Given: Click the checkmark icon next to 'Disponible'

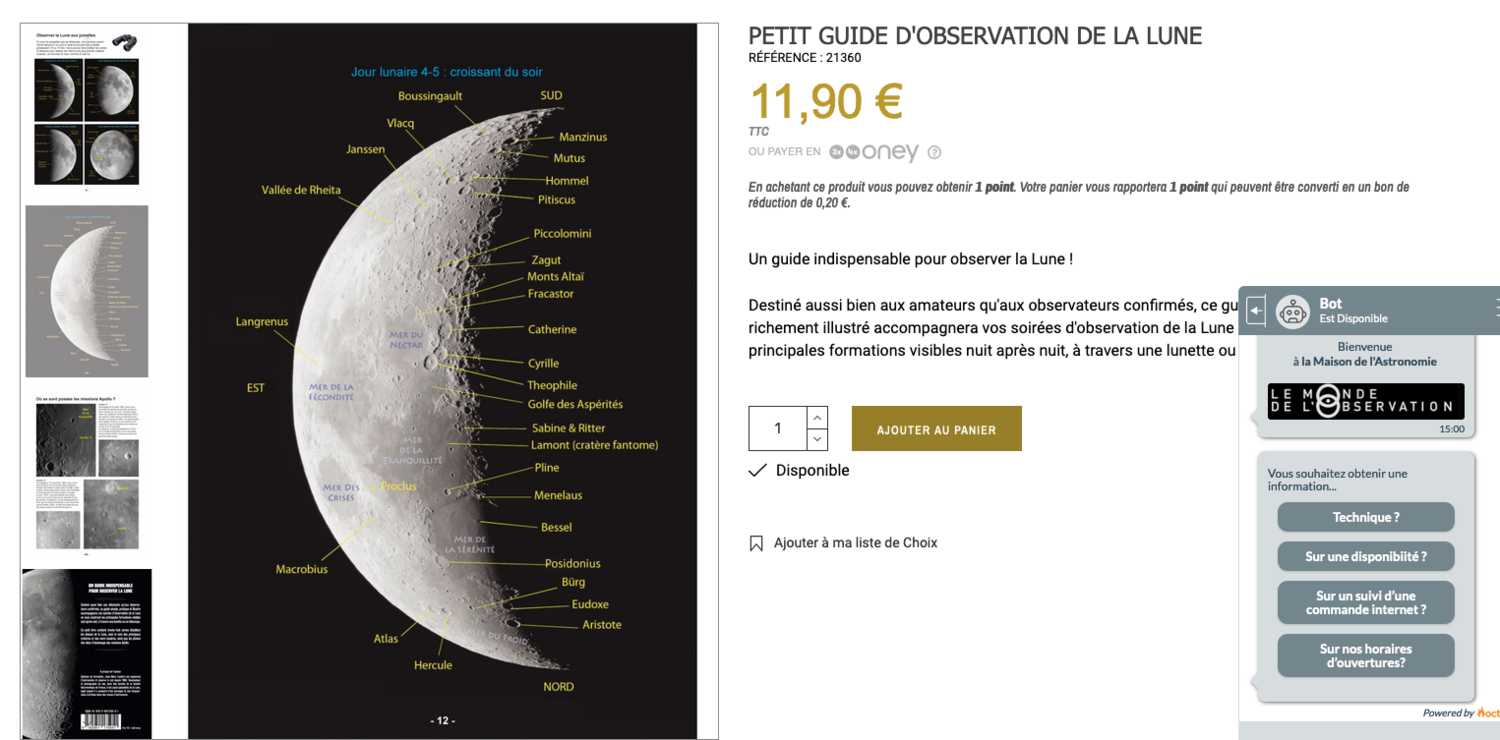Looking at the screenshot, I should (757, 469).
